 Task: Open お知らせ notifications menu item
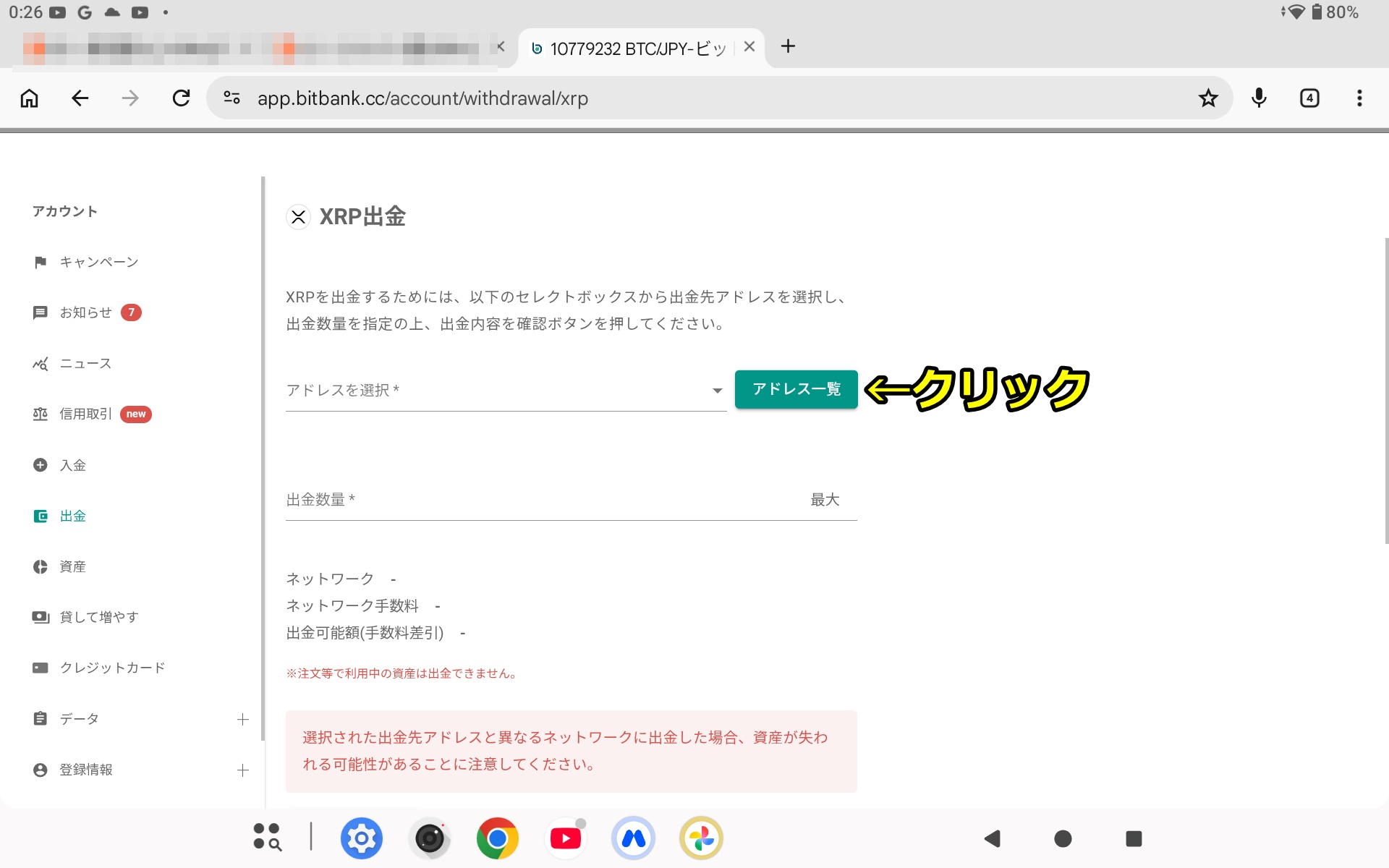(x=86, y=312)
